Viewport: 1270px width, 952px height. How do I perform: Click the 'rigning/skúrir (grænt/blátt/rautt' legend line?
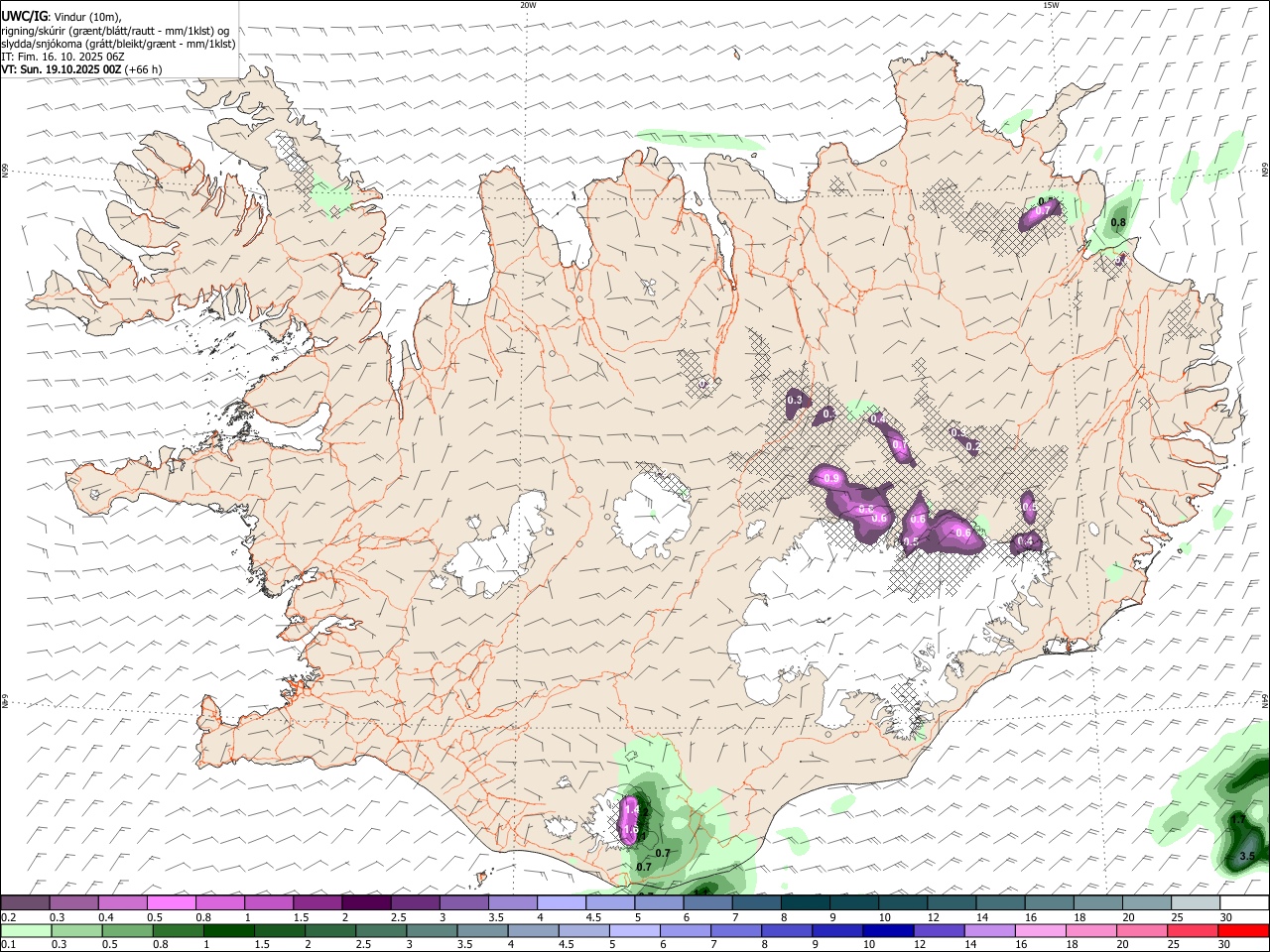(x=115, y=31)
